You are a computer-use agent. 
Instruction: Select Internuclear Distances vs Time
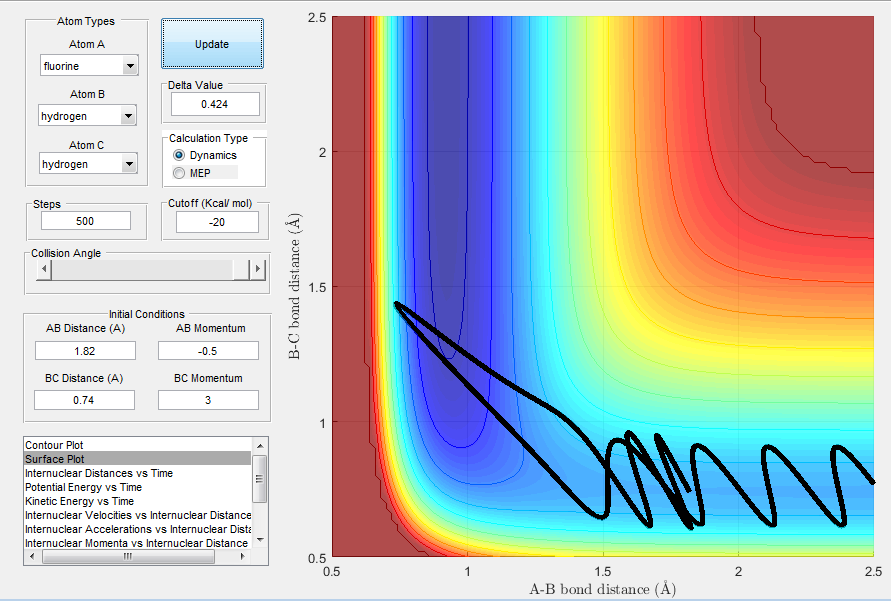(138, 473)
